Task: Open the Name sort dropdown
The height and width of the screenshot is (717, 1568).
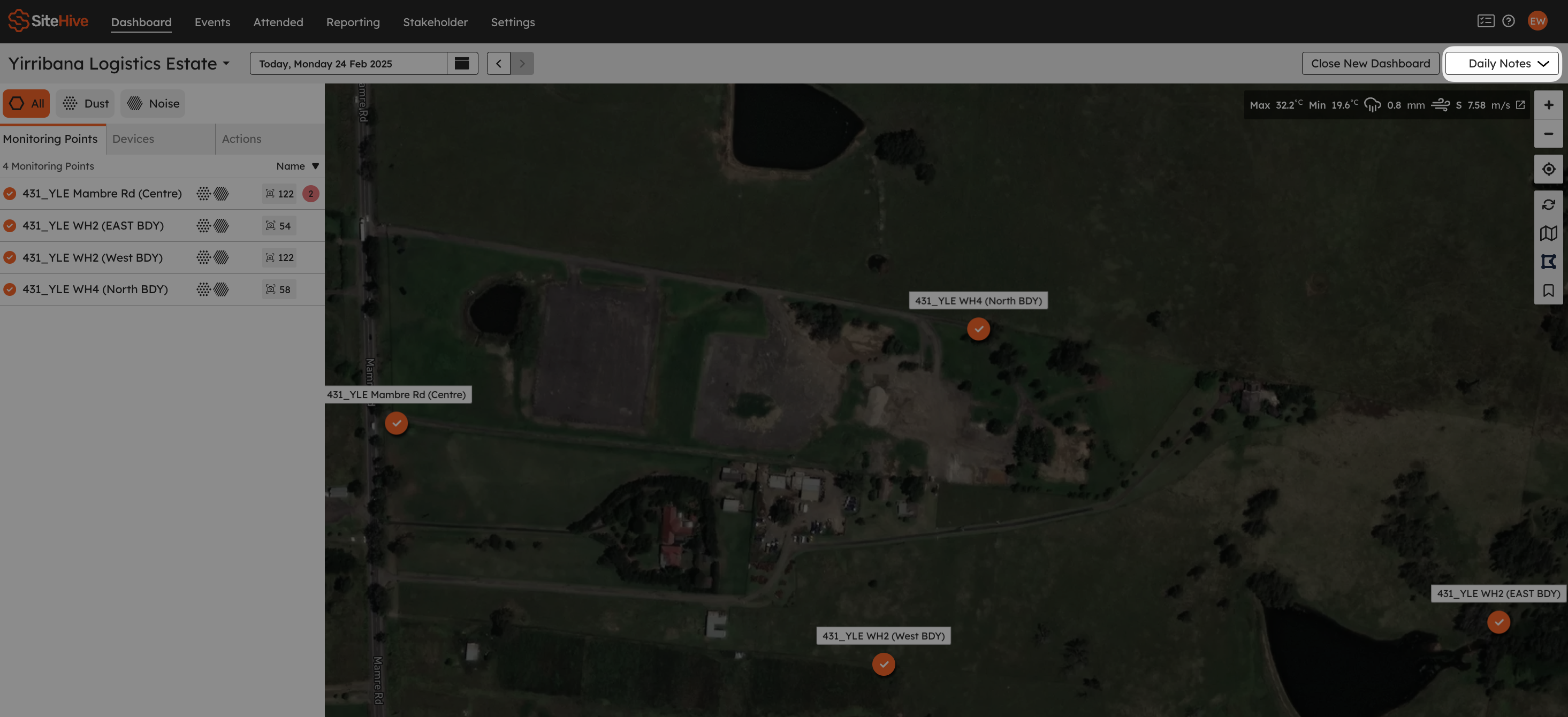Action: 298,166
